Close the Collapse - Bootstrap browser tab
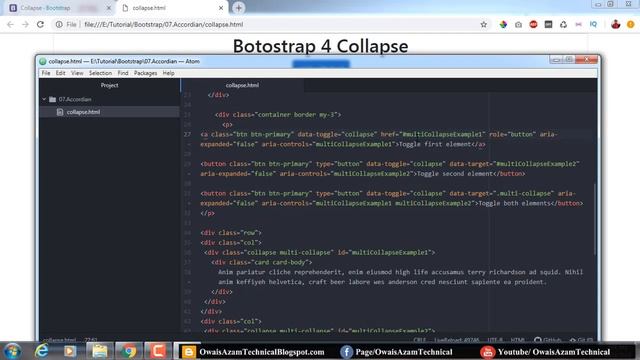The height and width of the screenshot is (360, 640). coord(109,8)
